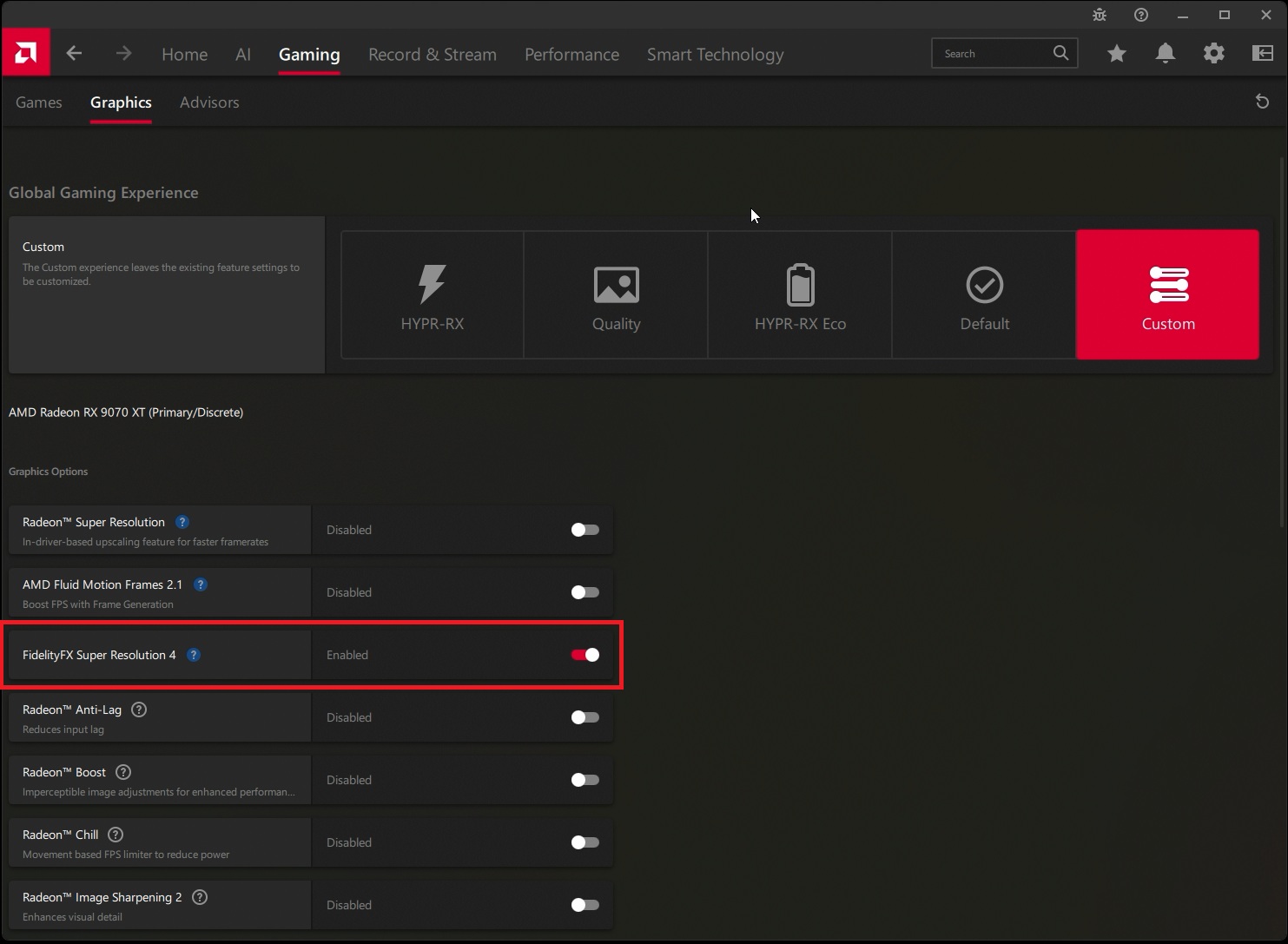Open the Home tab
The height and width of the screenshot is (944, 1288).
184,54
